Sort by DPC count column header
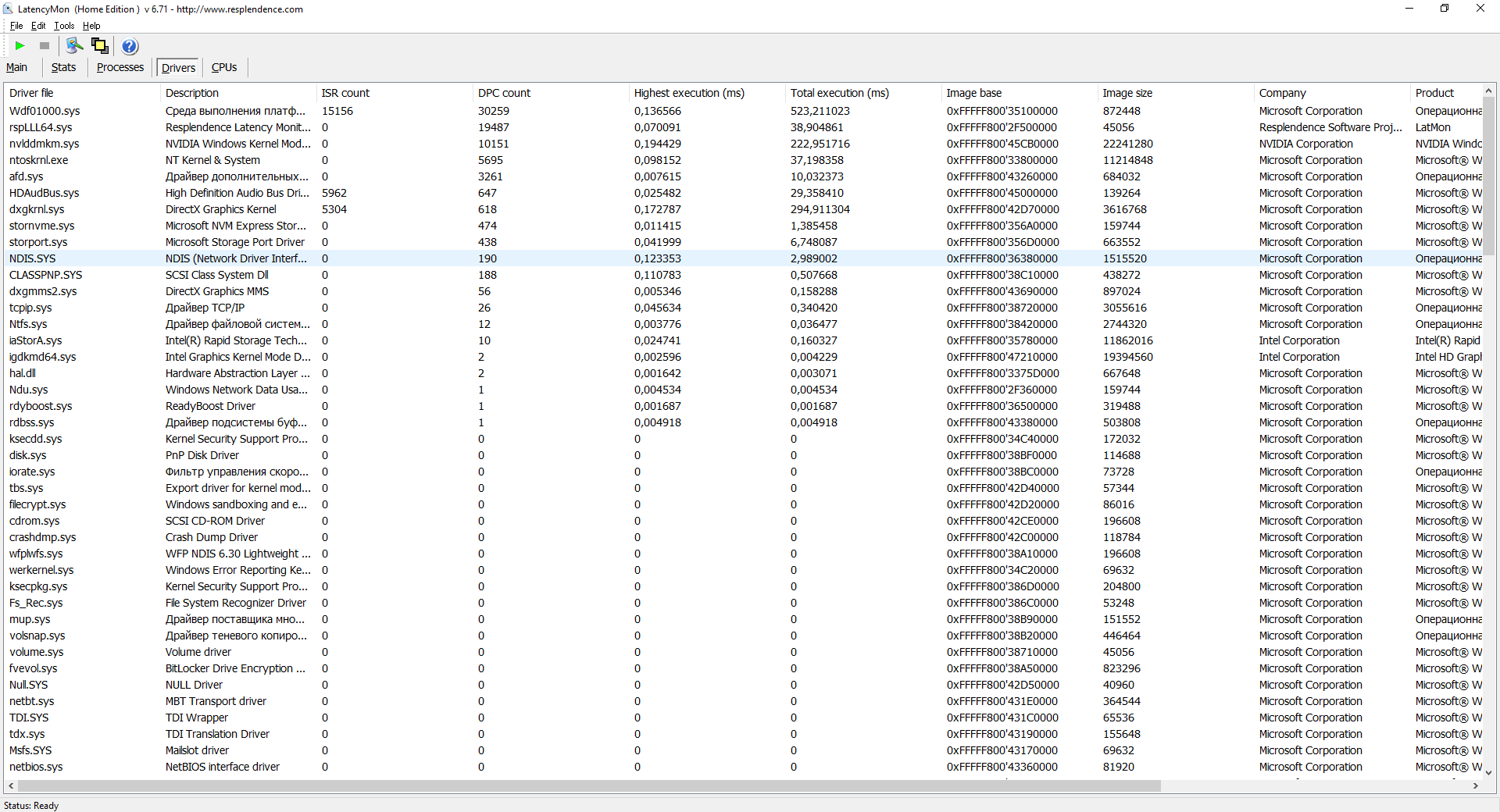 pos(504,93)
